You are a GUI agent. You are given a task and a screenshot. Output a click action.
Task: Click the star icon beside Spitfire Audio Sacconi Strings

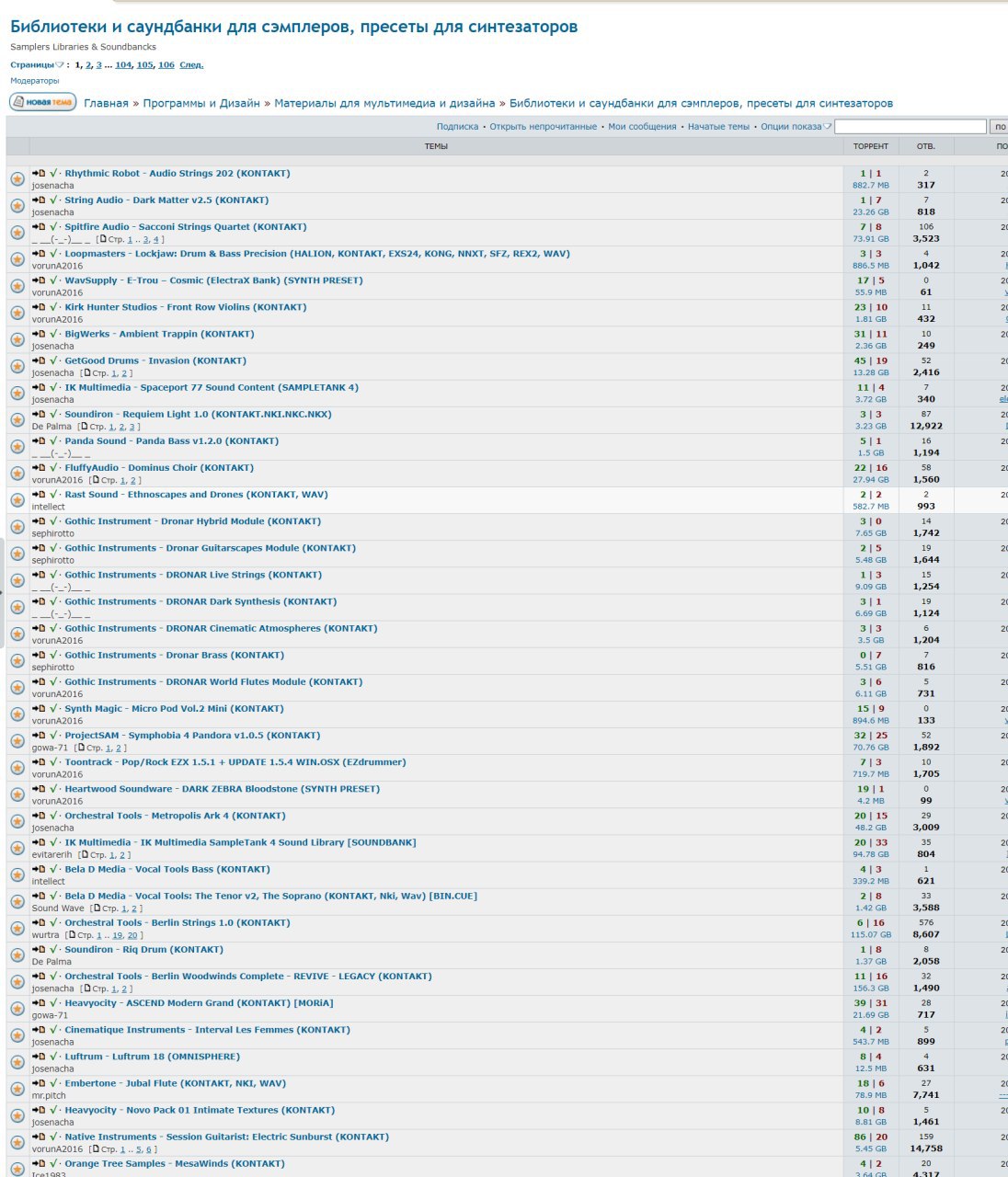click(x=17, y=233)
